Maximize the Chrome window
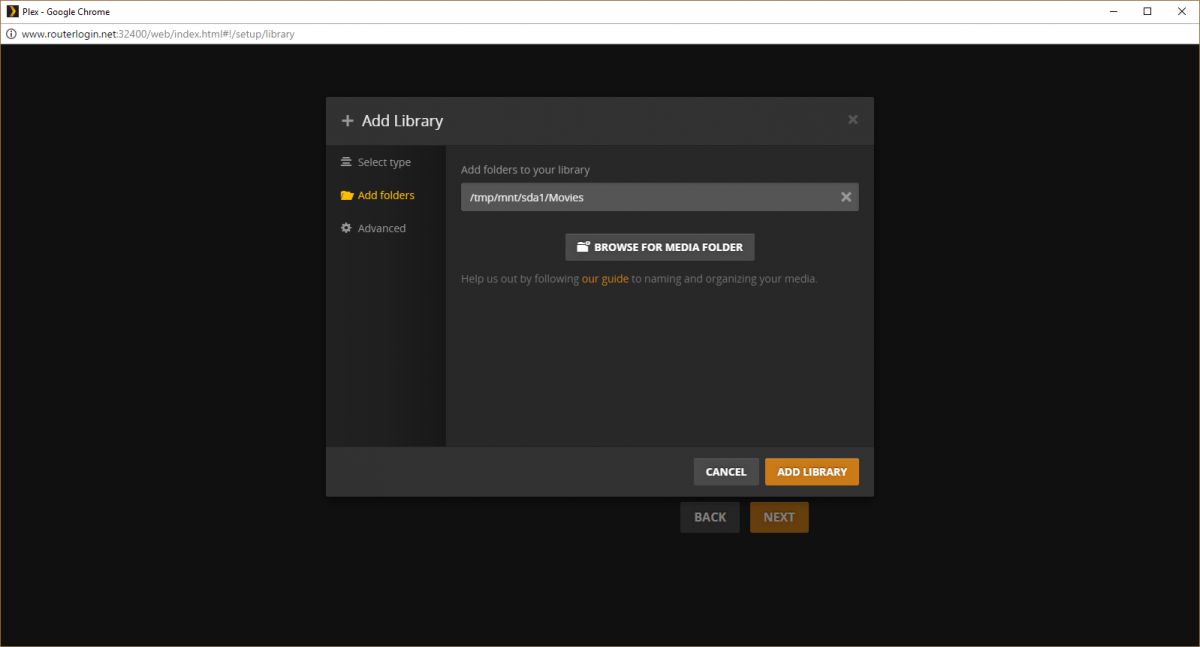The height and width of the screenshot is (647, 1200). pyautogui.click(x=1147, y=11)
